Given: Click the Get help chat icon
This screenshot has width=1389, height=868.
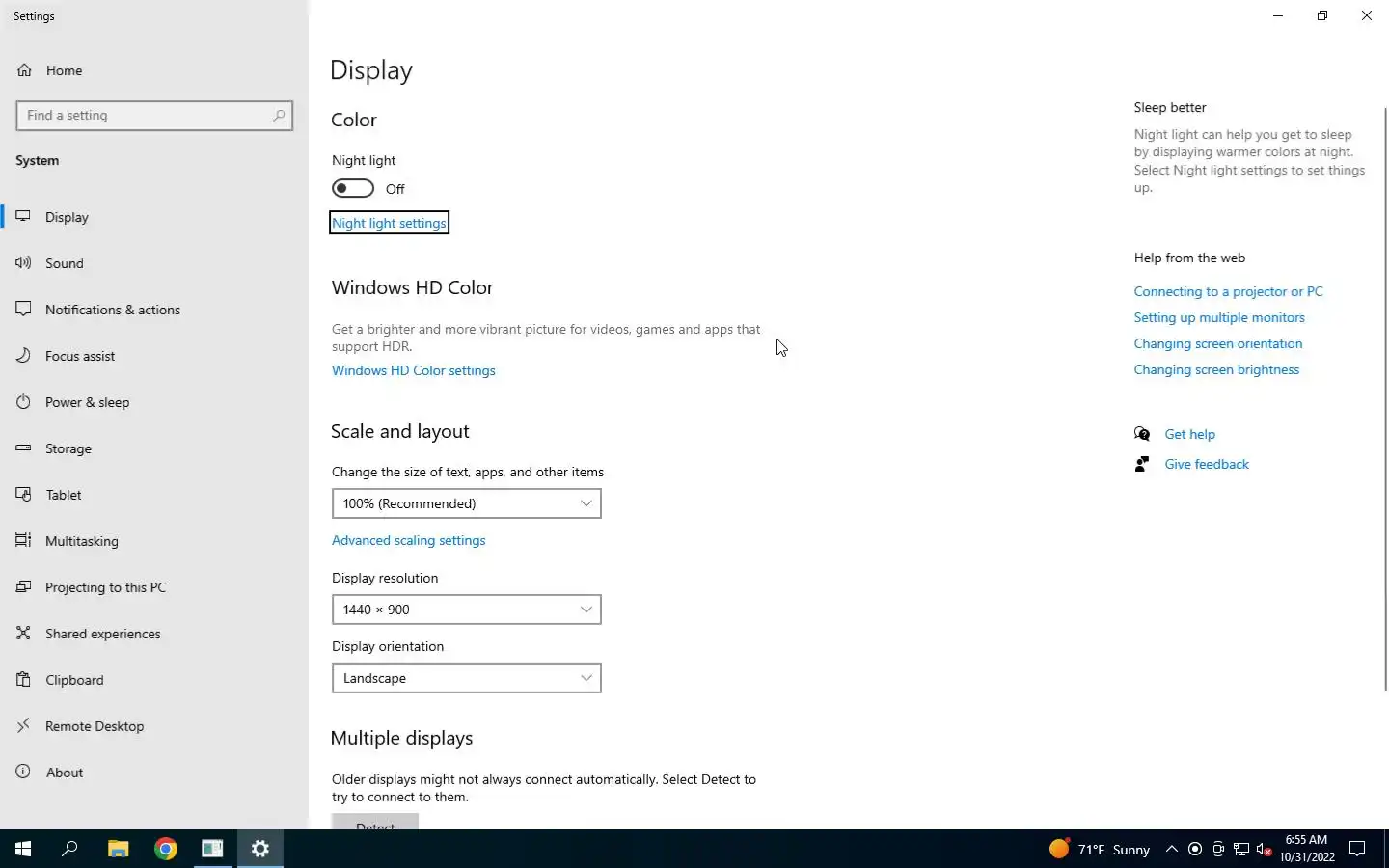Looking at the screenshot, I should [1142, 434].
